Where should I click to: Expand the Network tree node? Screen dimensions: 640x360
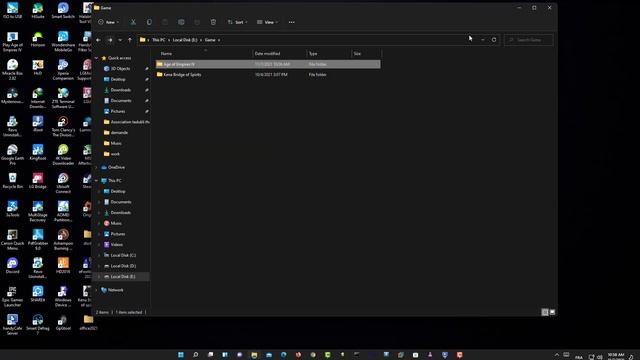97,290
